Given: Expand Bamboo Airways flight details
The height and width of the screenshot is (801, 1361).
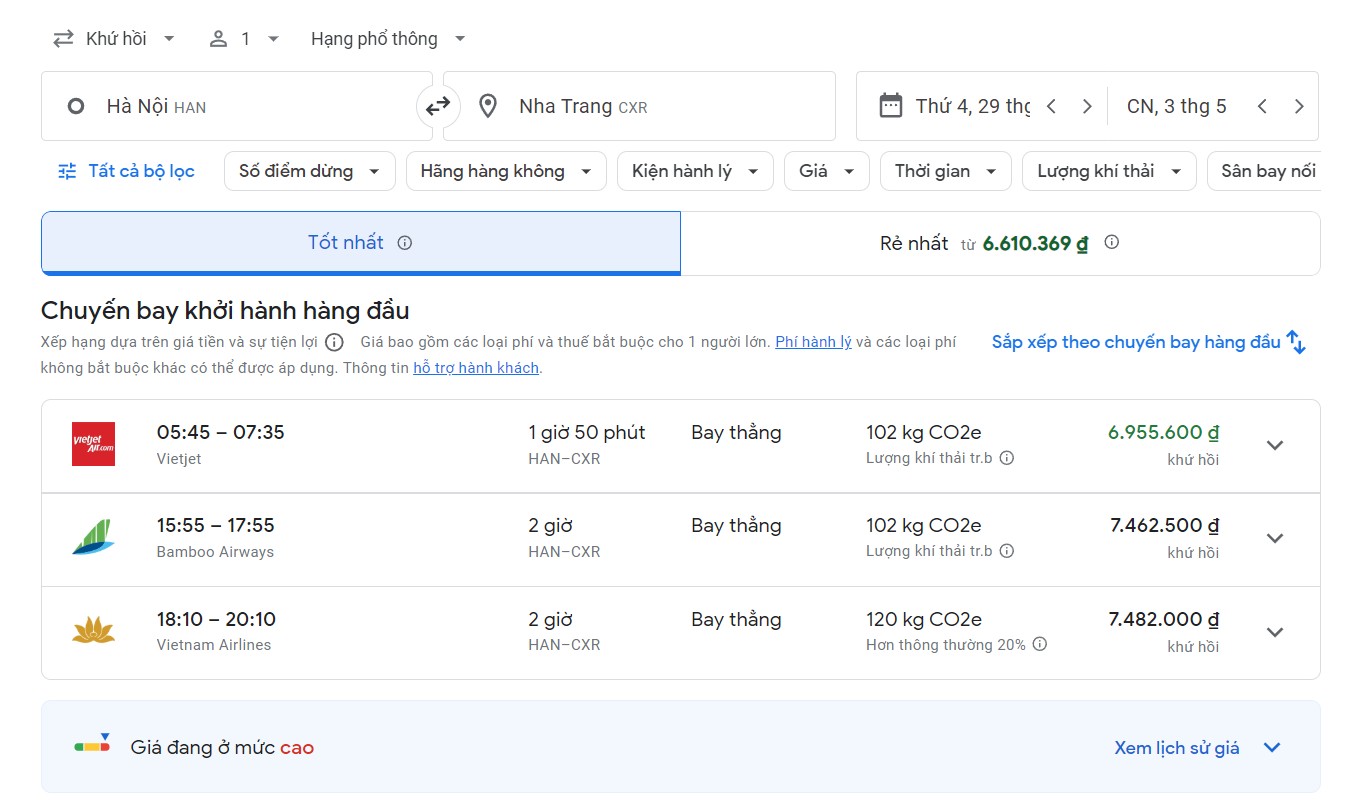Looking at the screenshot, I should point(1275,539).
